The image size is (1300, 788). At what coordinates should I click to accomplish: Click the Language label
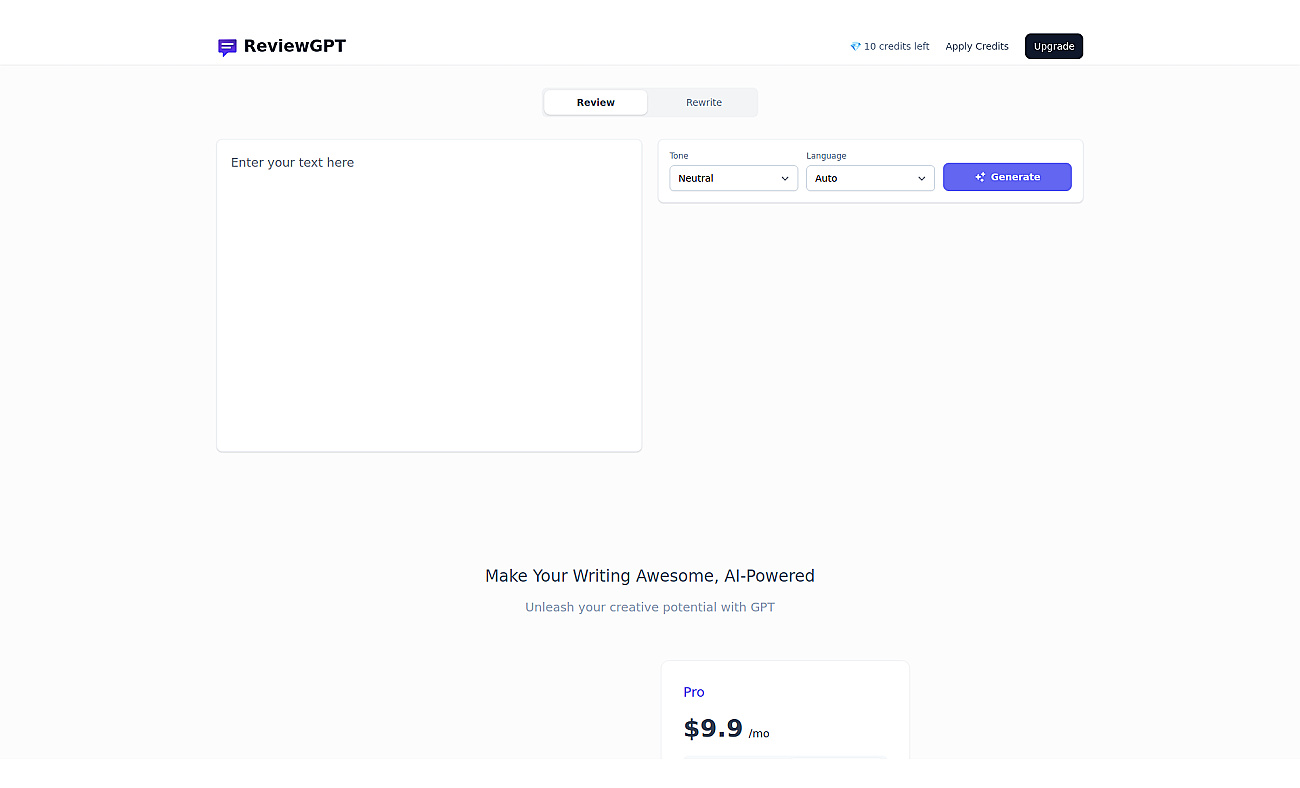coord(826,156)
